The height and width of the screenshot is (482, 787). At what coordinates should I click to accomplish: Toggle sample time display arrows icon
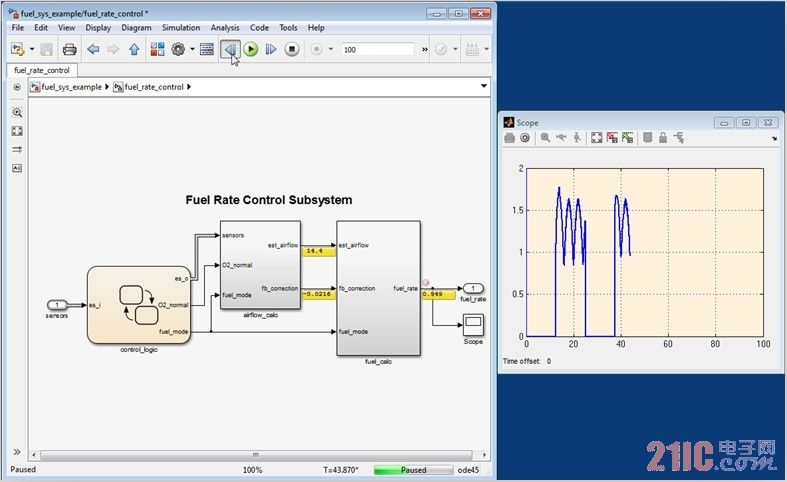pyautogui.click(x=17, y=150)
